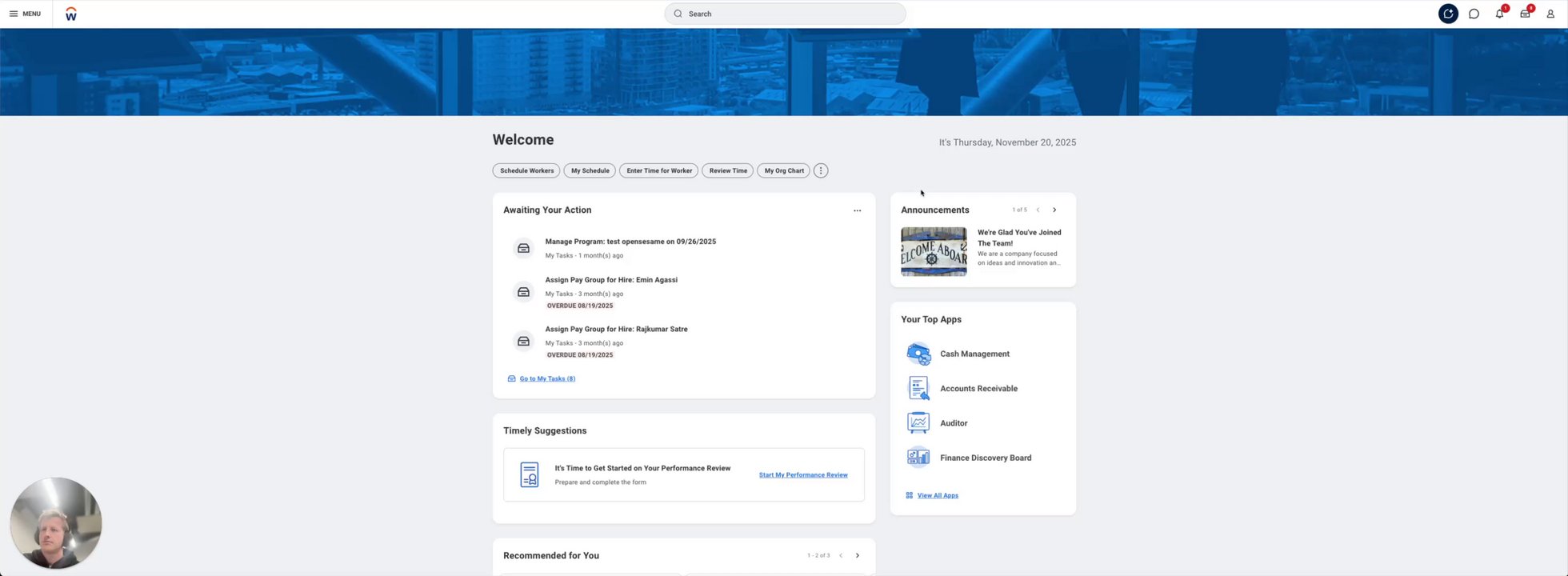Image resolution: width=1568 pixels, height=576 pixels.
Task: Click the Workday logo to go home
Action: coord(71,14)
